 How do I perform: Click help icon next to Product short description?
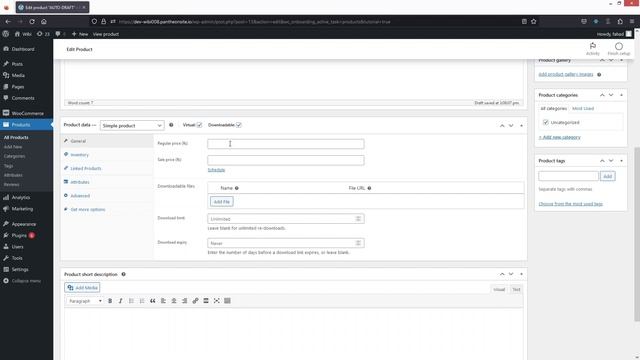[123, 274]
